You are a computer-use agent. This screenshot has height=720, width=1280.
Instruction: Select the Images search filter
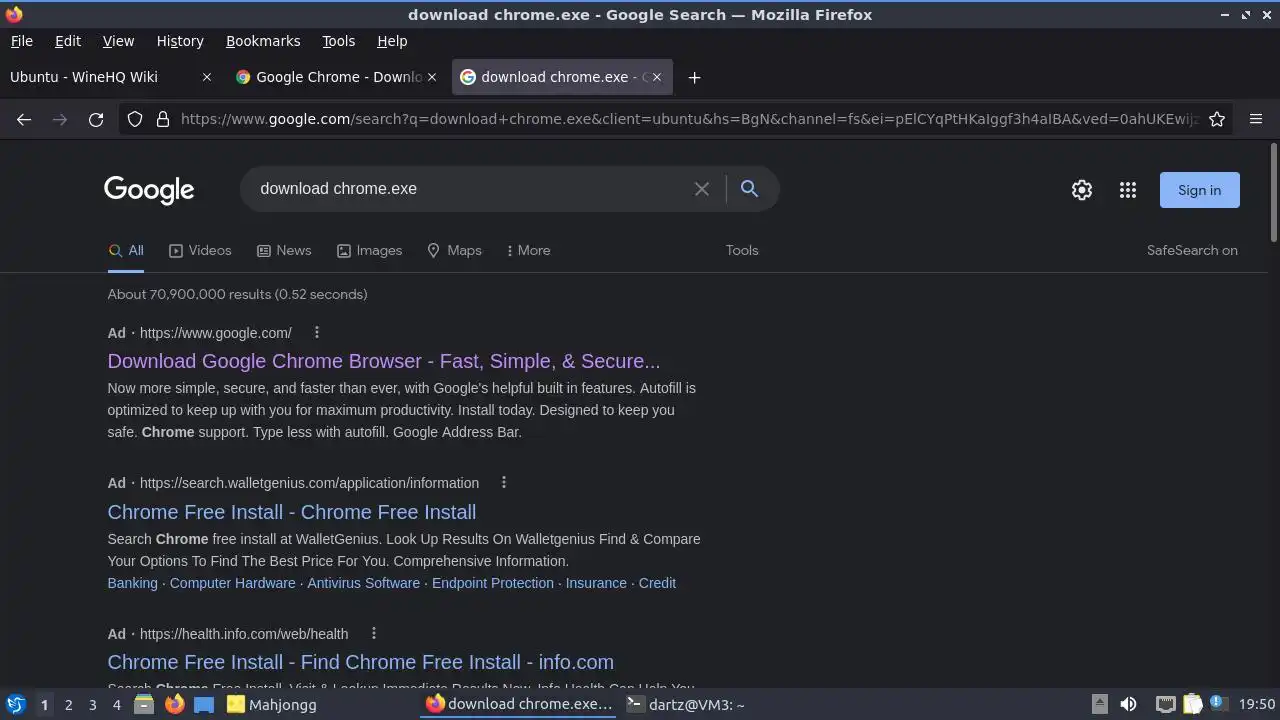pos(369,250)
